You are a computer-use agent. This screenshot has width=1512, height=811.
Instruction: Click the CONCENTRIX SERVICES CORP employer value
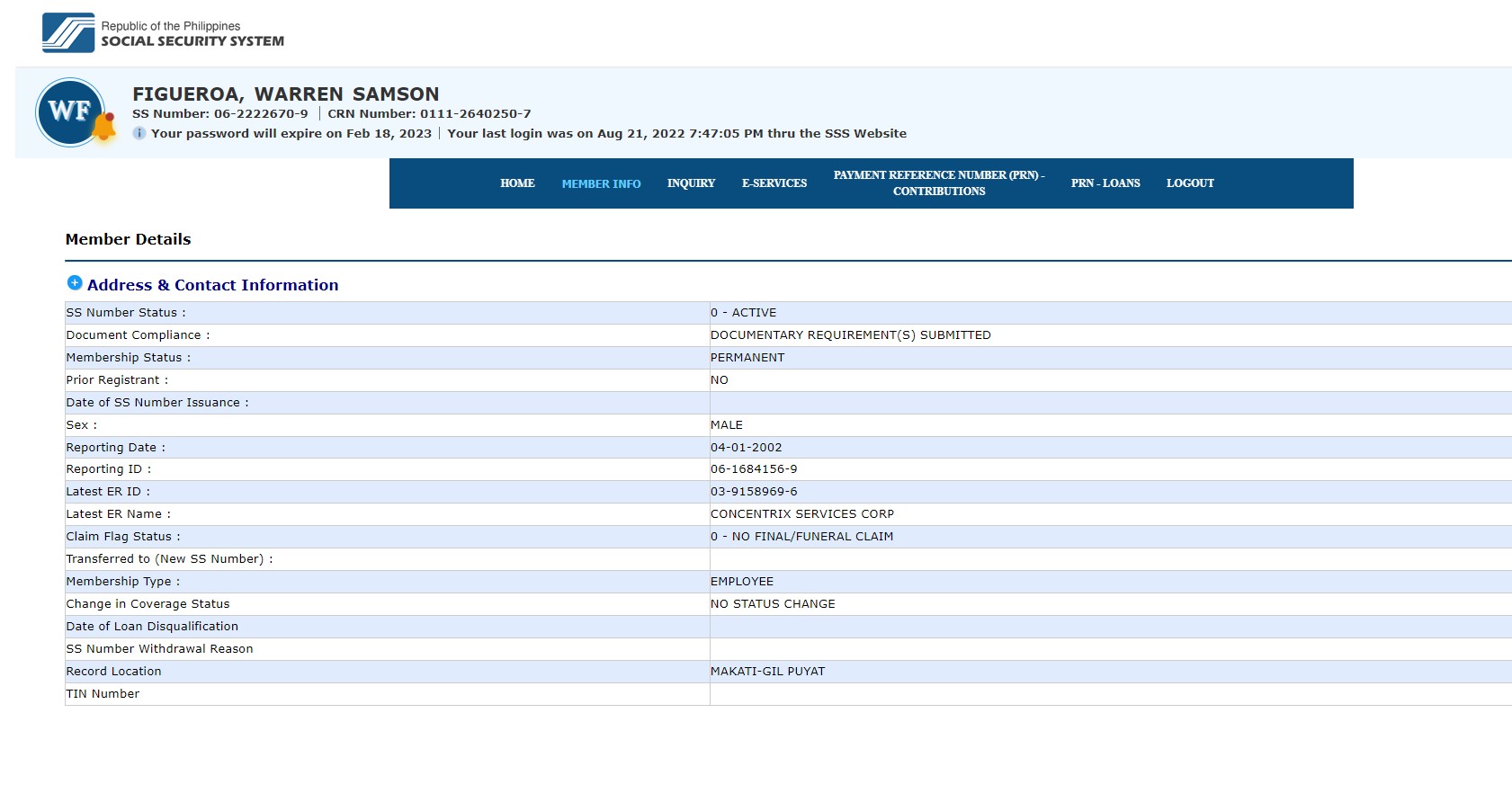(x=801, y=514)
